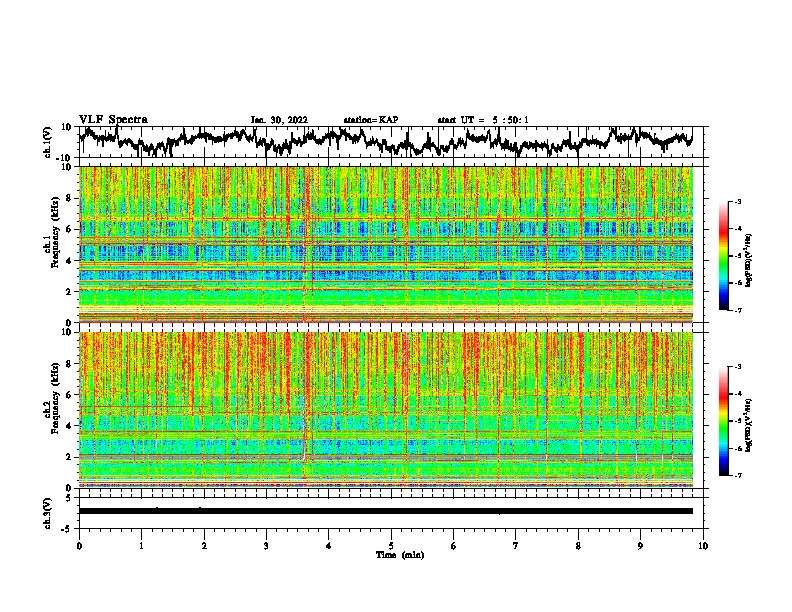The width and height of the screenshot is (792, 612).
Task: Click the '5' tick on ch.3(V) axis
Action: pyautogui.click(x=70, y=498)
